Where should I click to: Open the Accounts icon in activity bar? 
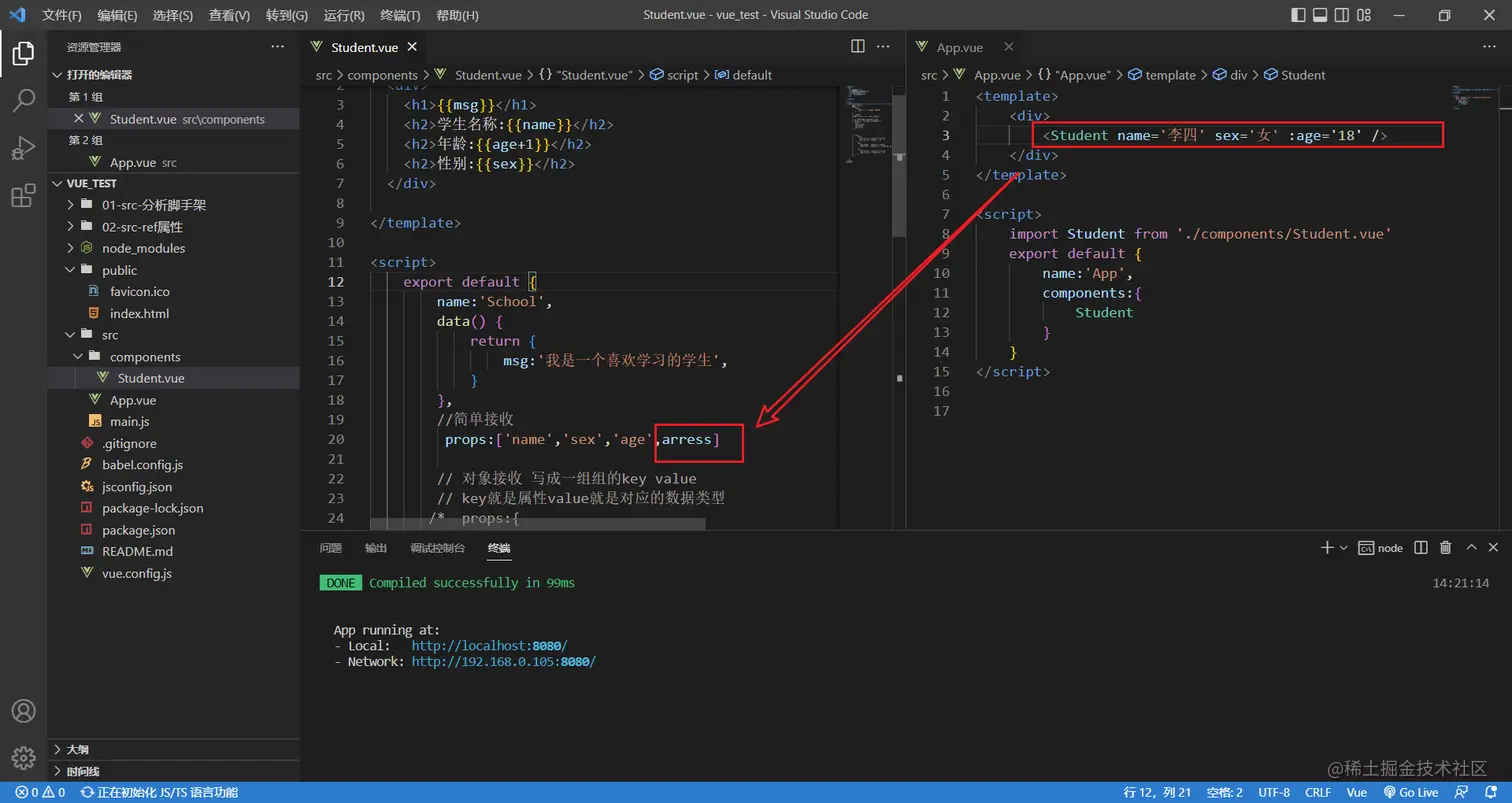tap(23, 710)
